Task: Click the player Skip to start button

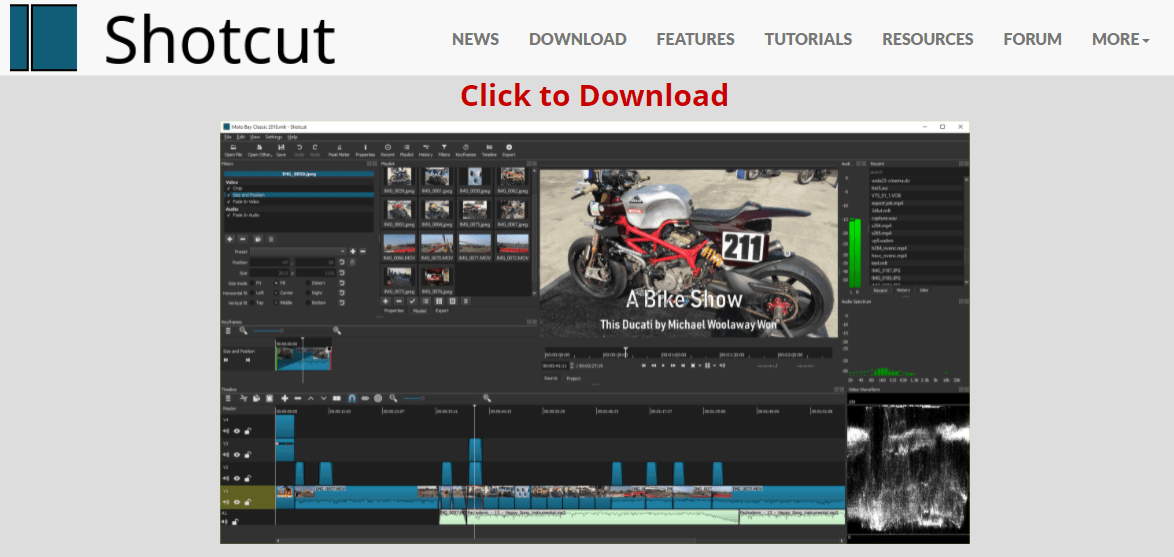Action: coord(644,365)
